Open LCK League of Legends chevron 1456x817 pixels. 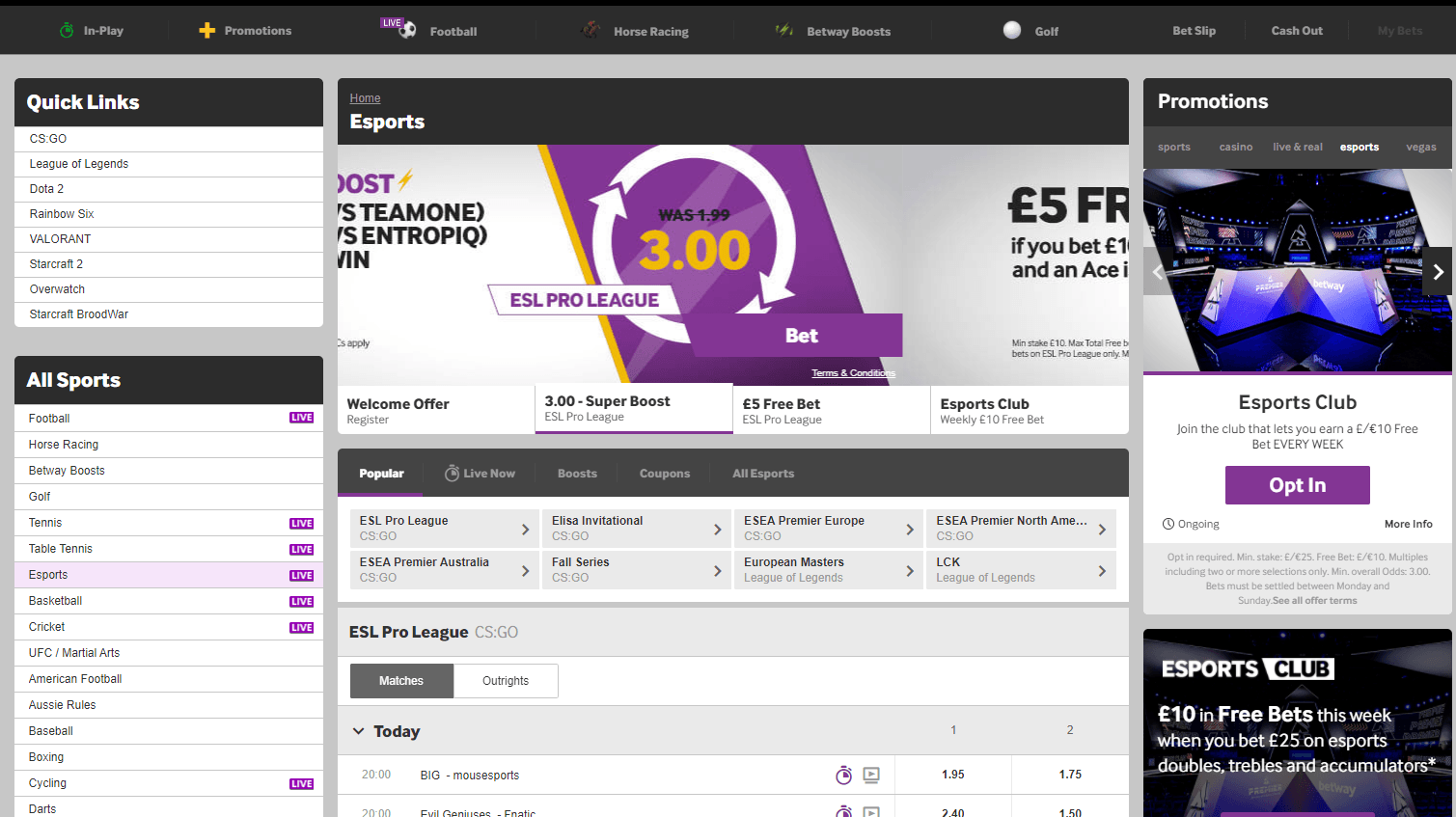point(1102,571)
